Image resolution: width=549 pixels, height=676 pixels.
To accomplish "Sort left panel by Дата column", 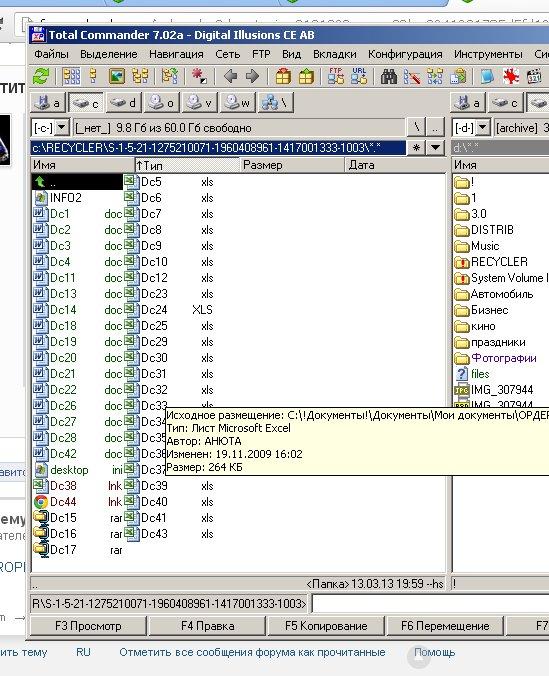I will (x=396, y=165).
